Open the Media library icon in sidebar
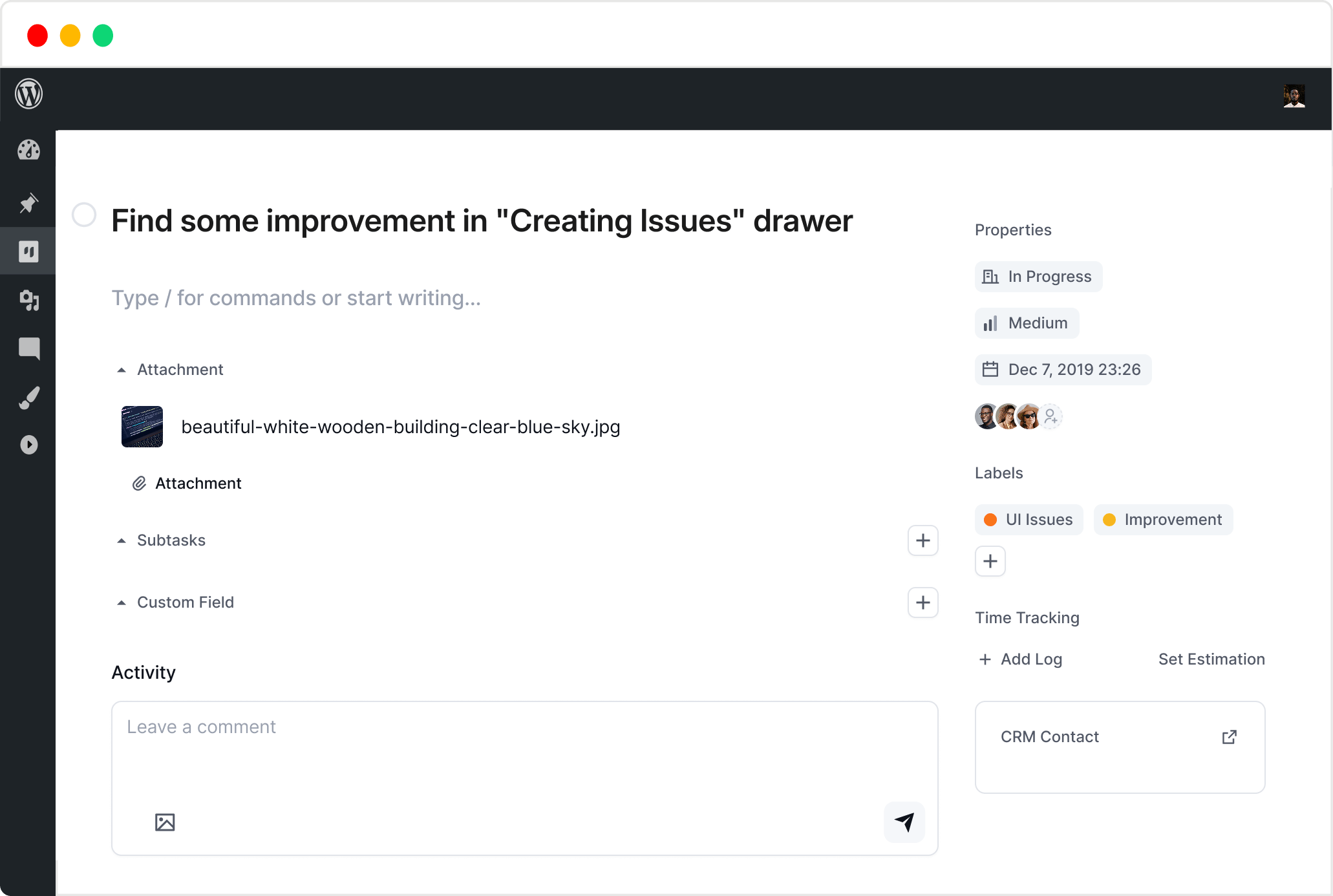 28,300
